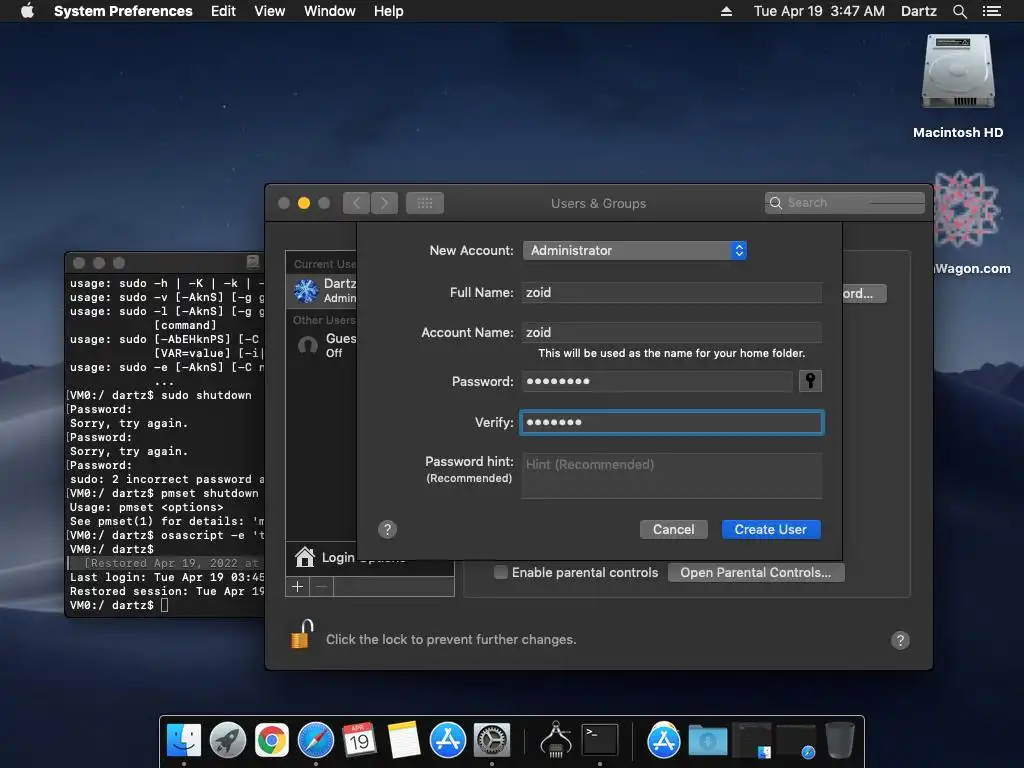Open System Information in the Dock
Image resolution: width=1024 pixels, height=768 pixels.
[556, 740]
